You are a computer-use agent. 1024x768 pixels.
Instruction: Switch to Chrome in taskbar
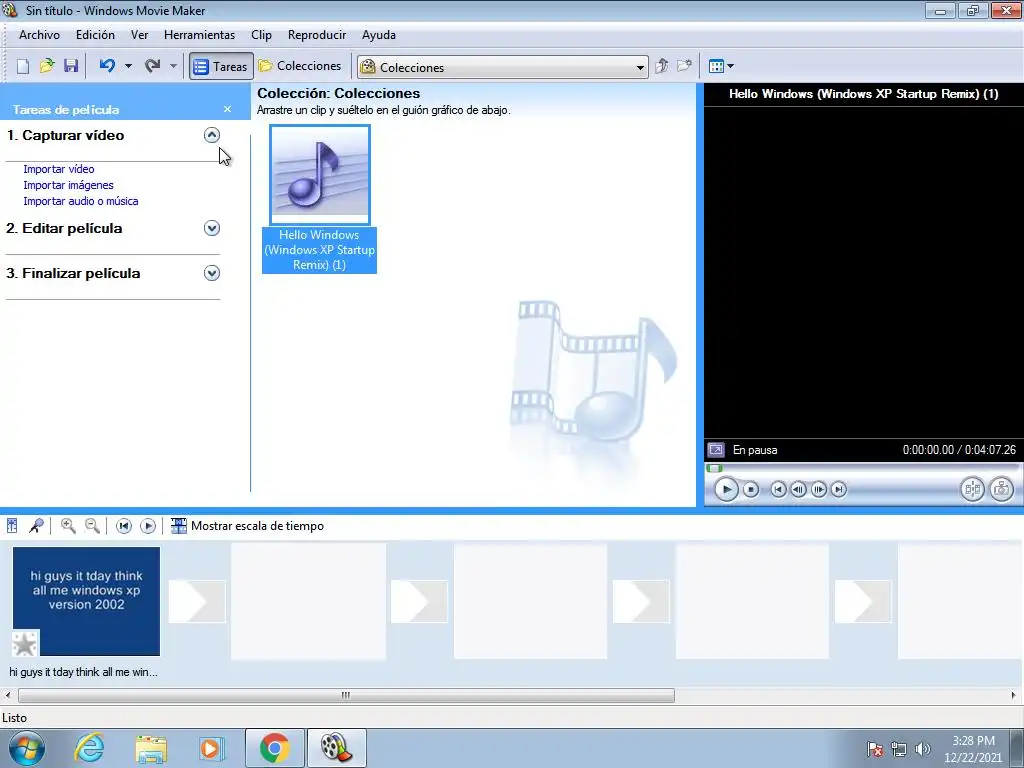tap(275, 748)
